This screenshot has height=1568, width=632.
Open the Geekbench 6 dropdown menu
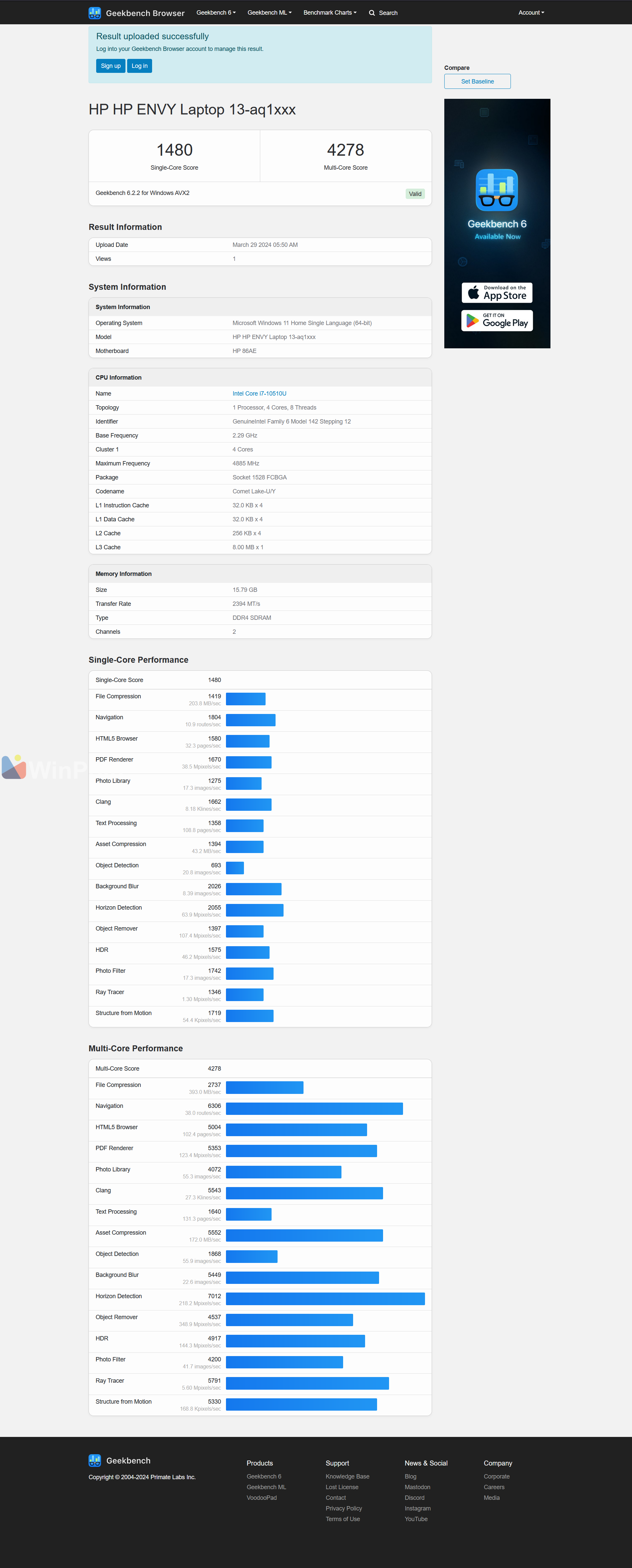[216, 13]
